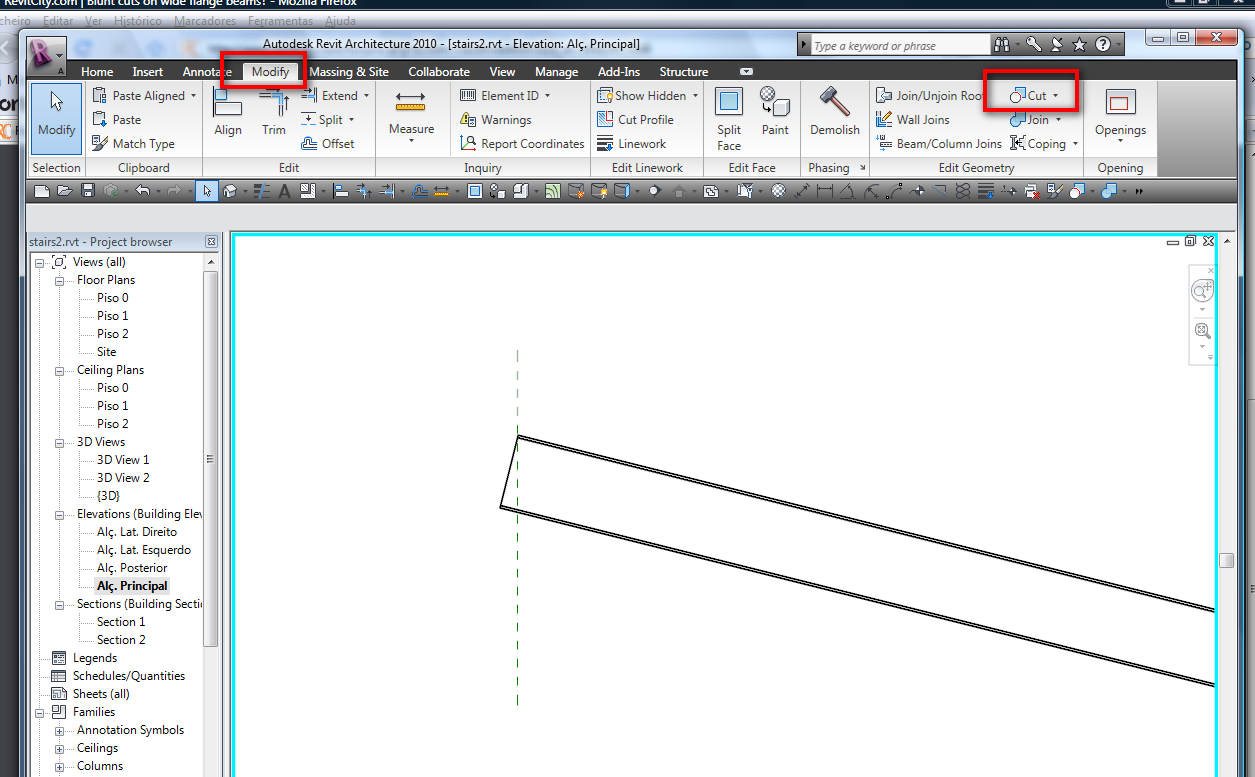Open the Coping dropdown
This screenshot has width=1255, height=777.
1075,144
